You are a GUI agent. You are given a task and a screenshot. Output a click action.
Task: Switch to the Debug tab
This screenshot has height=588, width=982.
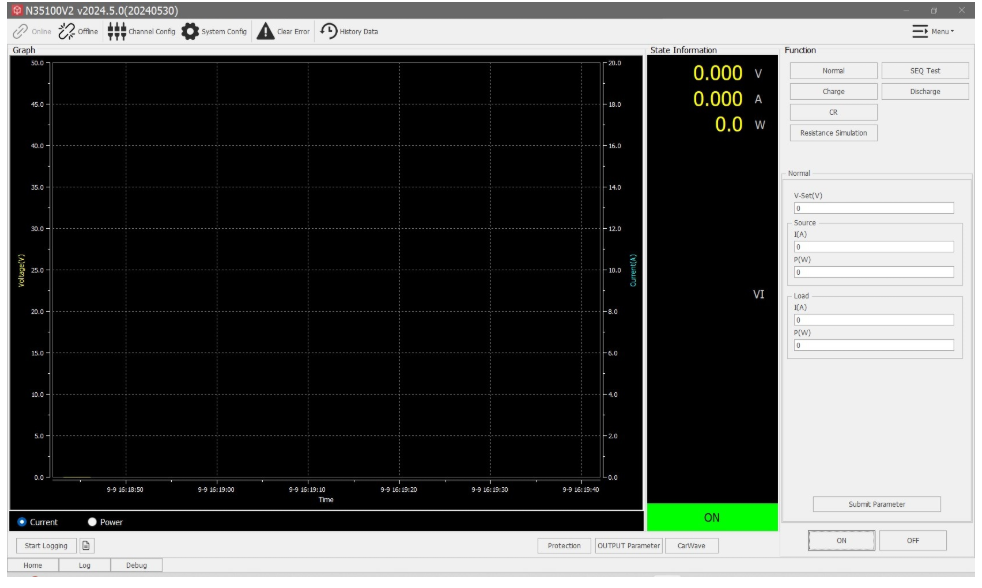pyautogui.click(x=135, y=565)
